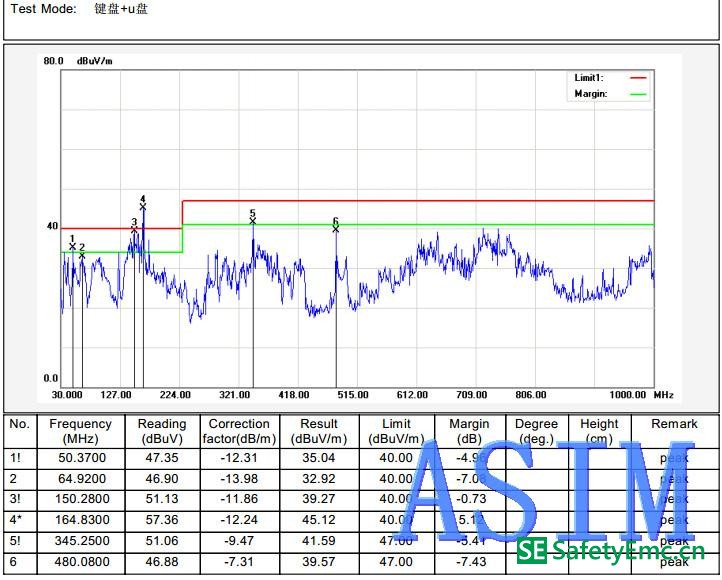Click the Remark column header
Image resolution: width=722 pixels, height=580 pixels.
point(674,424)
